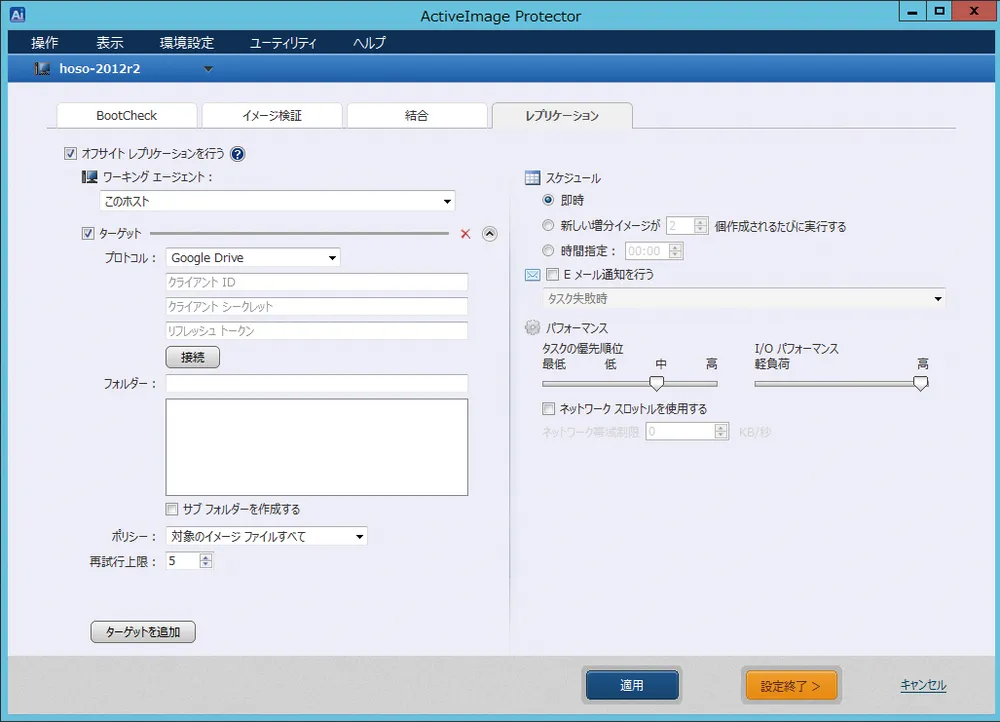Click the working agent computer icon
The width and height of the screenshot is (1000, 722).
click(x=90, y=177)
